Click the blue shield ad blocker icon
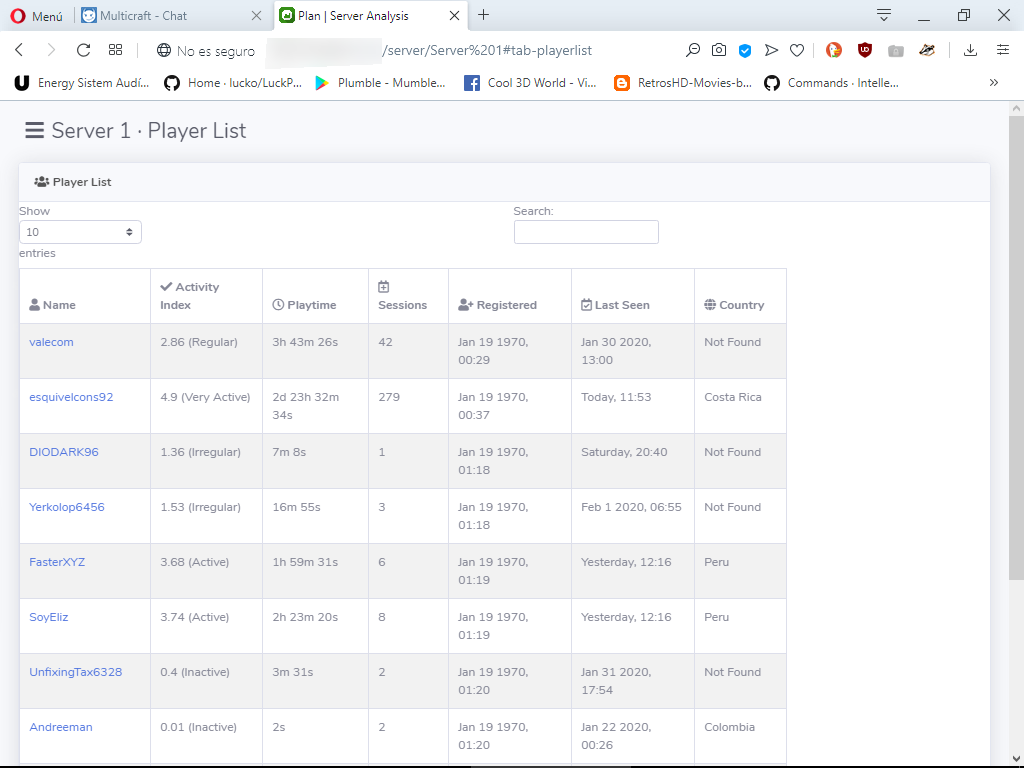The width and height of the screenshot is (1024, 768). tap(744, 50)
